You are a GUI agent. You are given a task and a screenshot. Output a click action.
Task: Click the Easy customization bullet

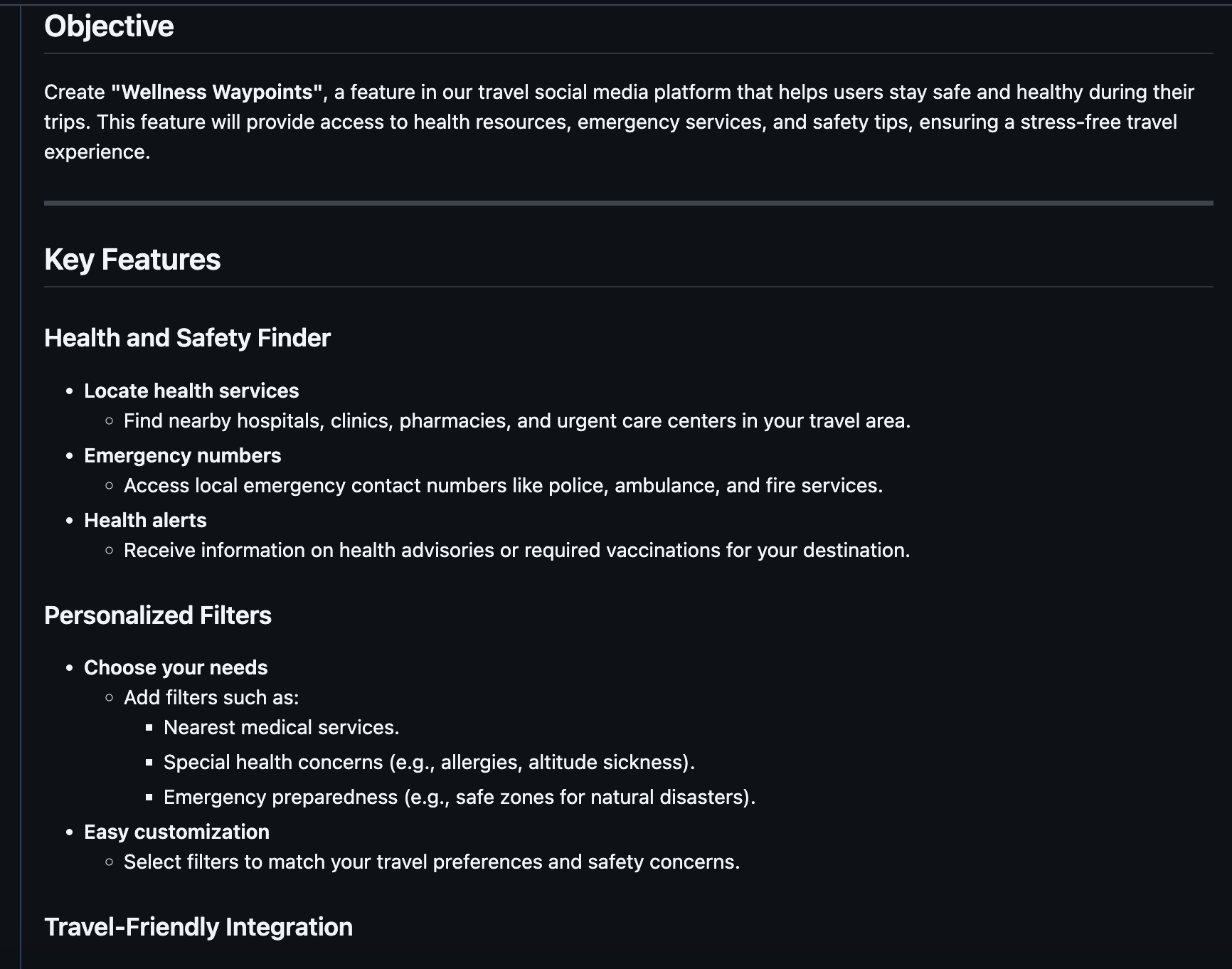pyautogui.click(x=176, y=832)
